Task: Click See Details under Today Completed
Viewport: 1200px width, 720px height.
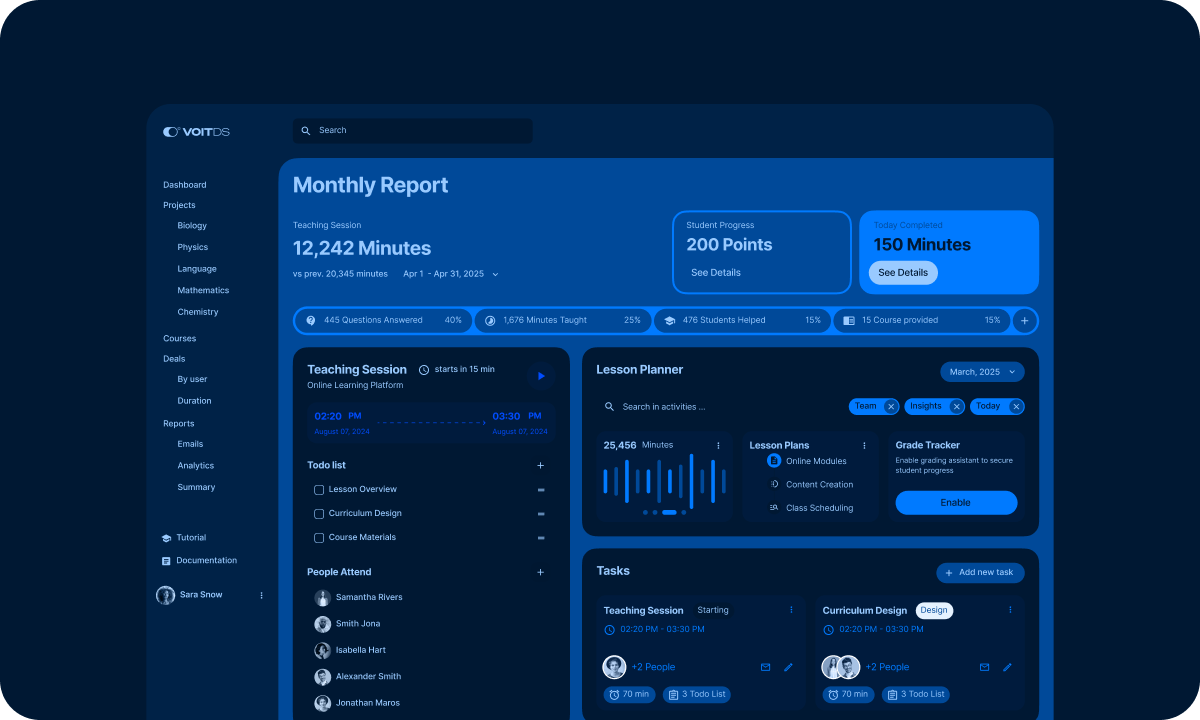Action: (x=903, y=273)
